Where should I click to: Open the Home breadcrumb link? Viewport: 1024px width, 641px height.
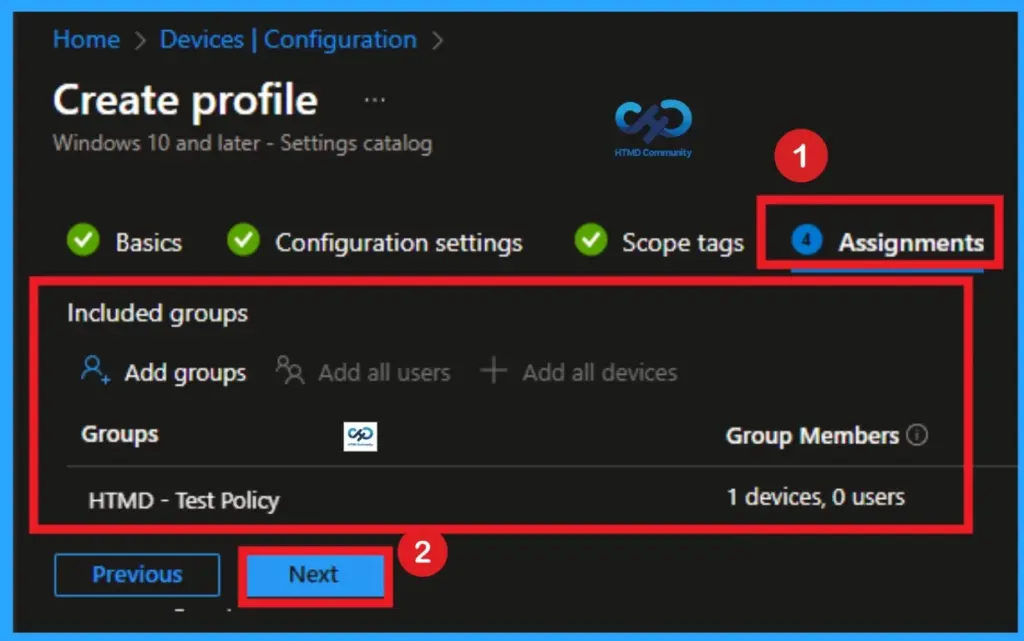click(86, 40)
